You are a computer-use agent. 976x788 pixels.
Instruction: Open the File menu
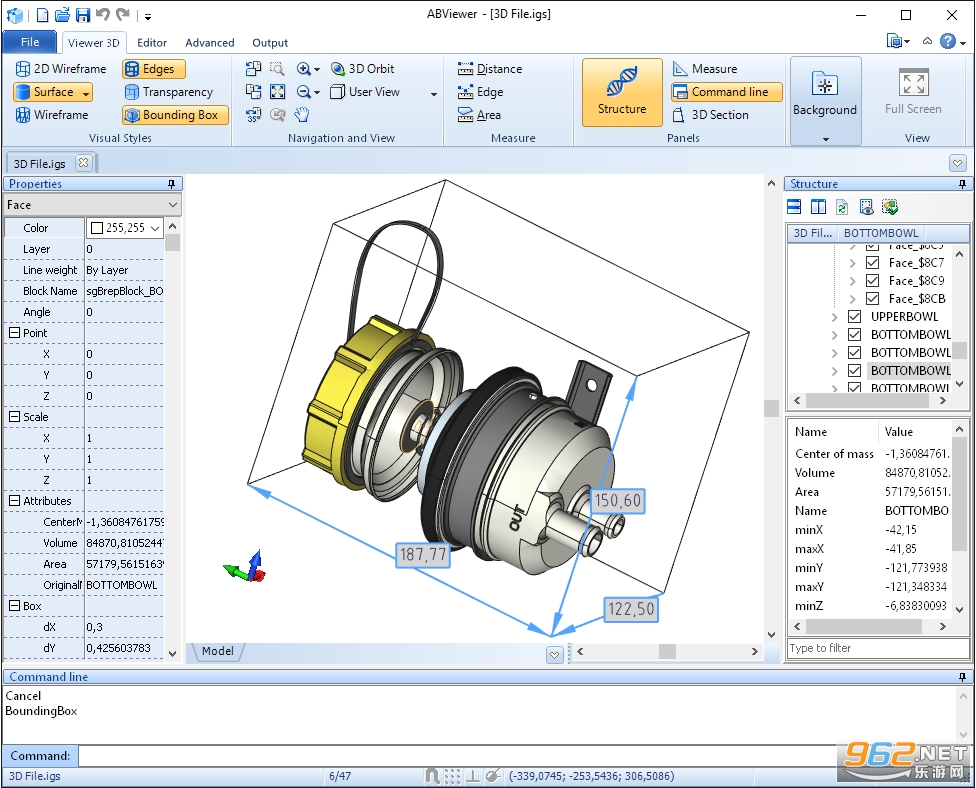coord(30,42)
